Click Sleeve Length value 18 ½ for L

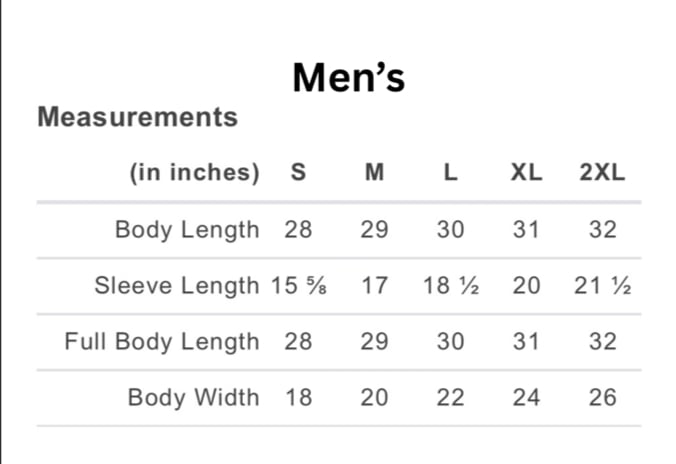pos(451,285)
